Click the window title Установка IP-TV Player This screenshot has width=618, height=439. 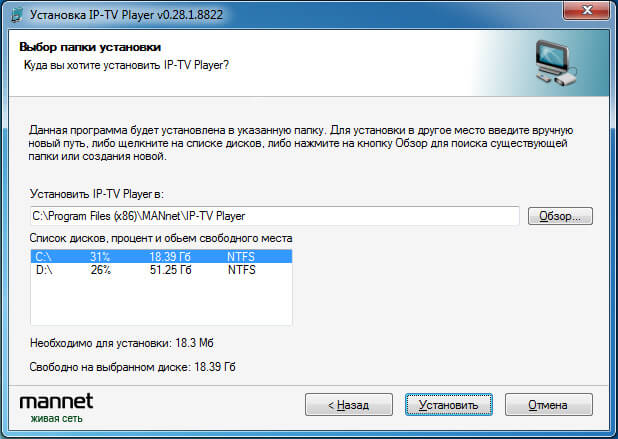pos(126,15)
